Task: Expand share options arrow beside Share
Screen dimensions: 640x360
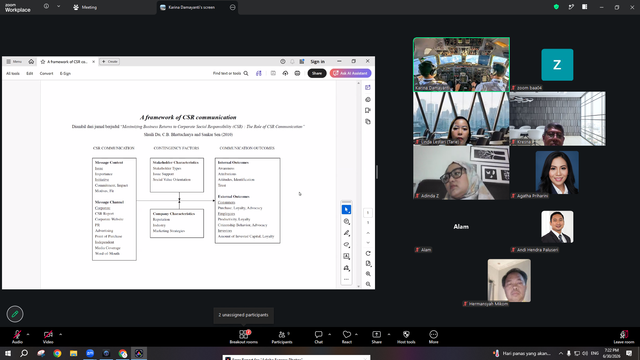Action: 389,334
